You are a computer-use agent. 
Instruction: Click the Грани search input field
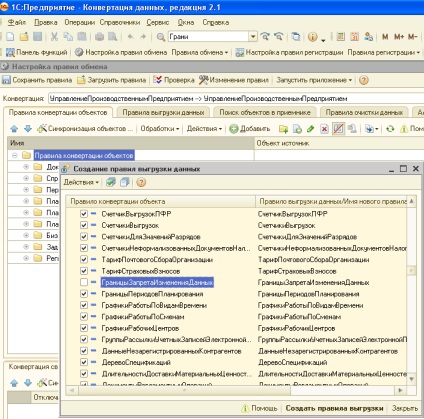point(208,36)
